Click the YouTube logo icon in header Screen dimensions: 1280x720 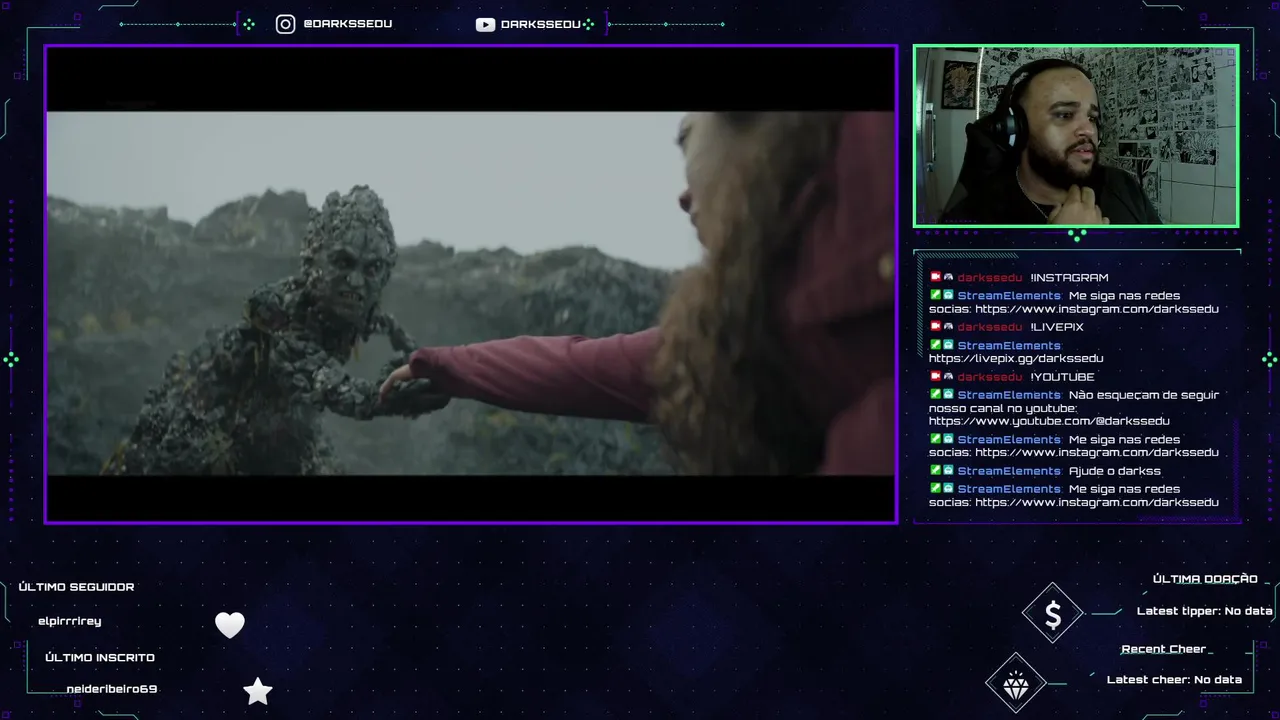[x=485, y=25]
